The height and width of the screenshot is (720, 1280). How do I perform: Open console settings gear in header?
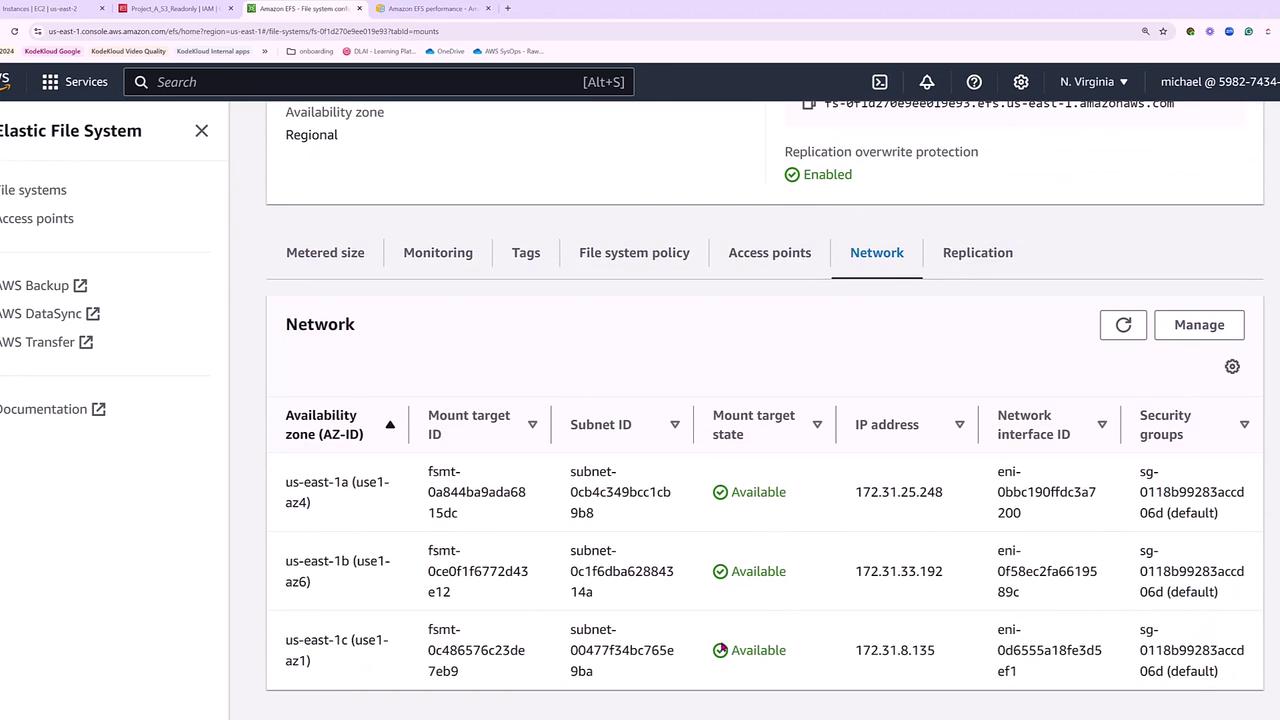[x=1021, y=82]
